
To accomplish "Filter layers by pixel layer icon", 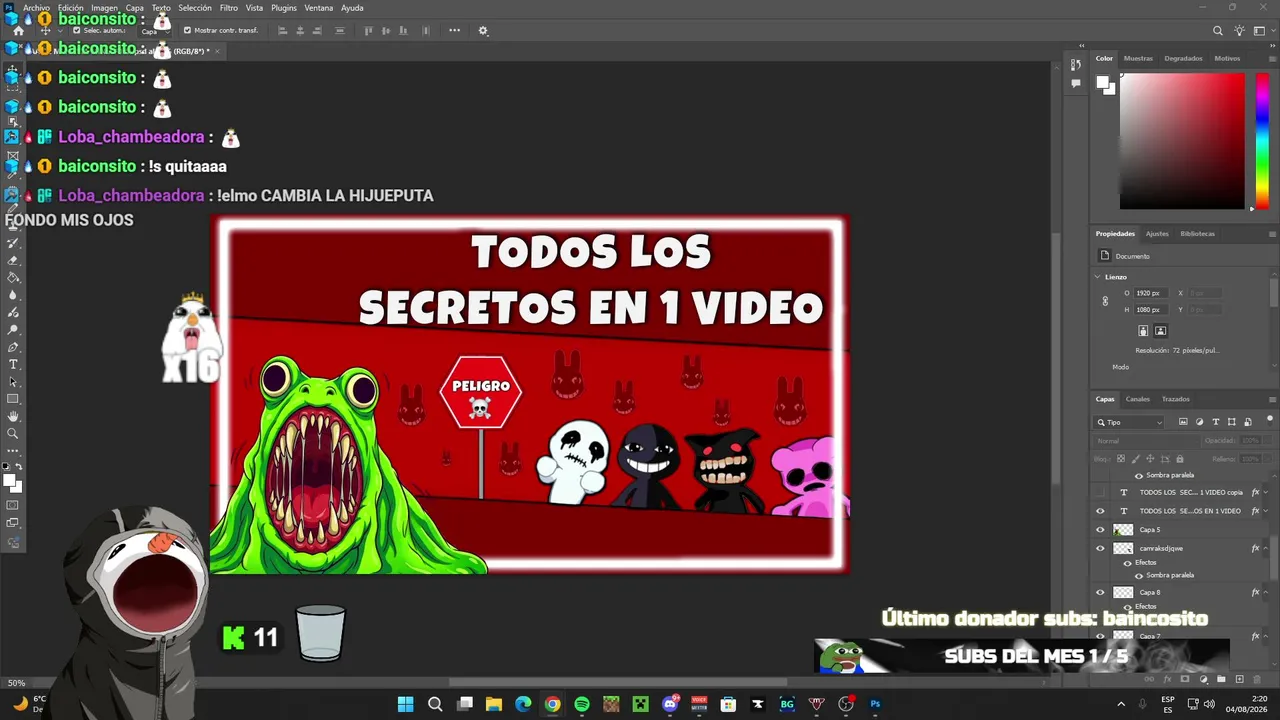I will (1183, 422).
